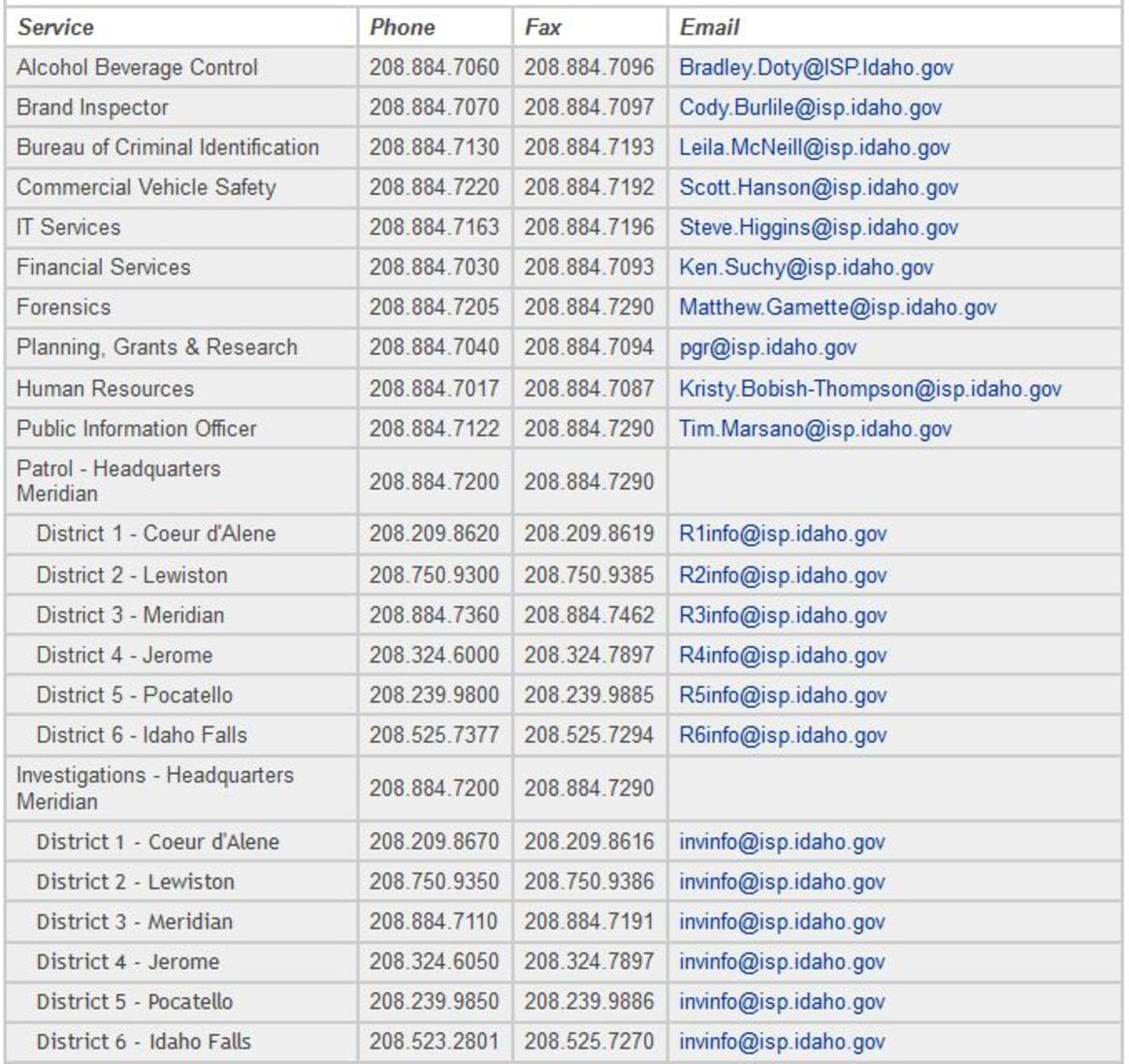1129x1064 pixels.
Task: Select phone number 208.884.7070
Action: (x=435, y=108)
